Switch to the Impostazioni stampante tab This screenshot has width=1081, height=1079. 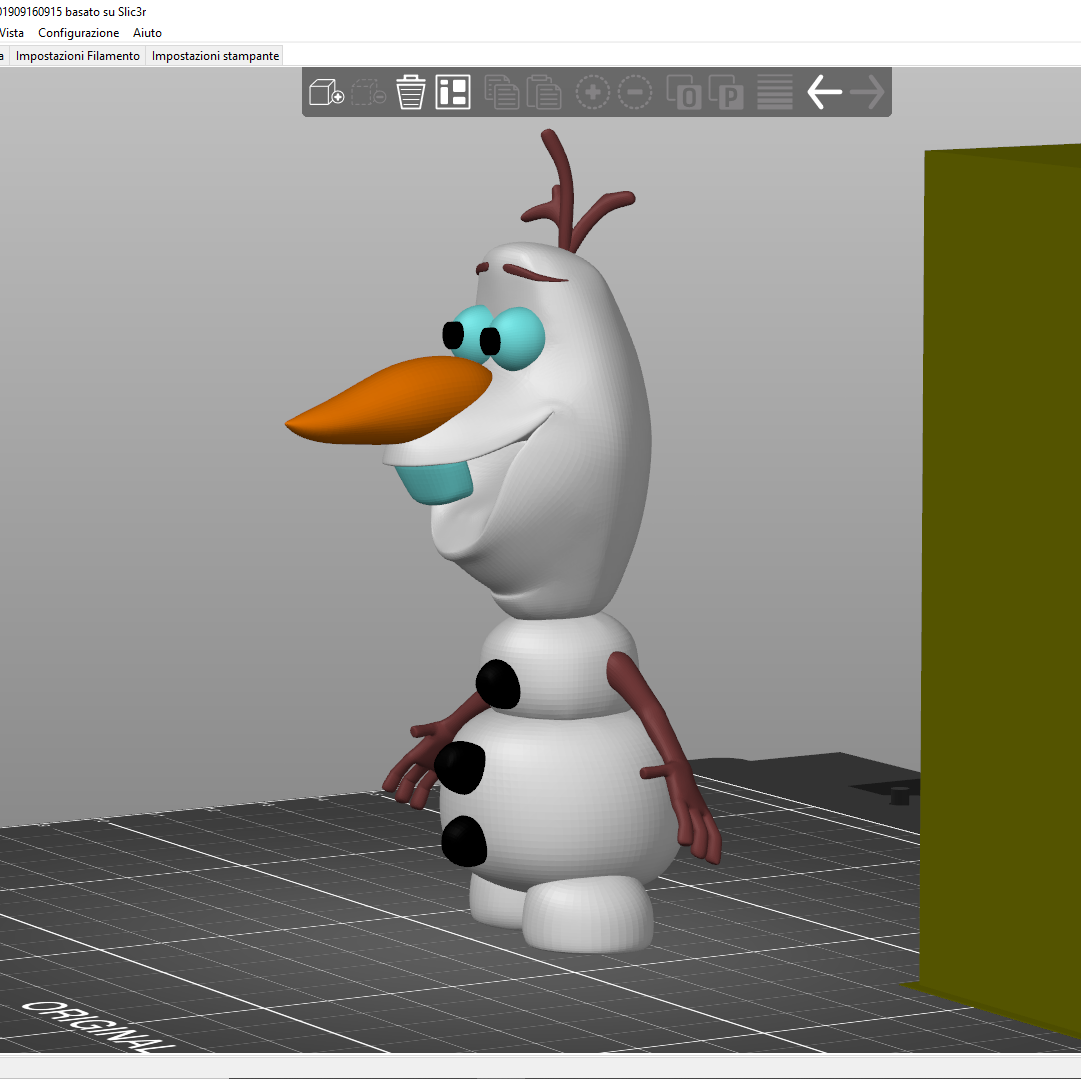[215, 55]
